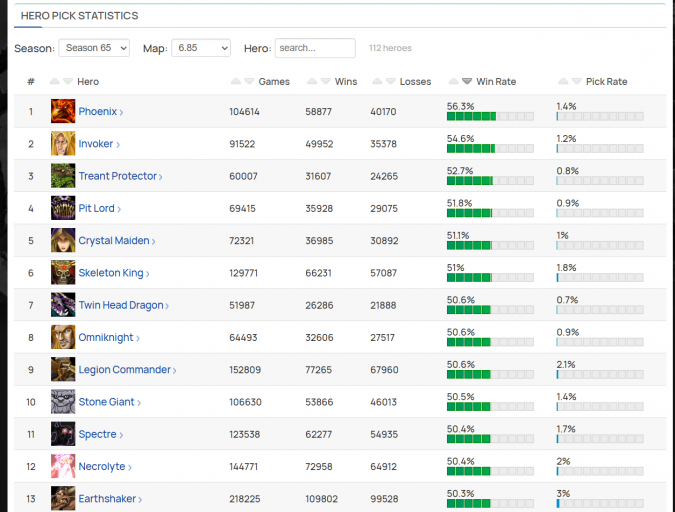
Task: Click Phoenix 56.3% win rate bar
Action: [x=490, y=116]
